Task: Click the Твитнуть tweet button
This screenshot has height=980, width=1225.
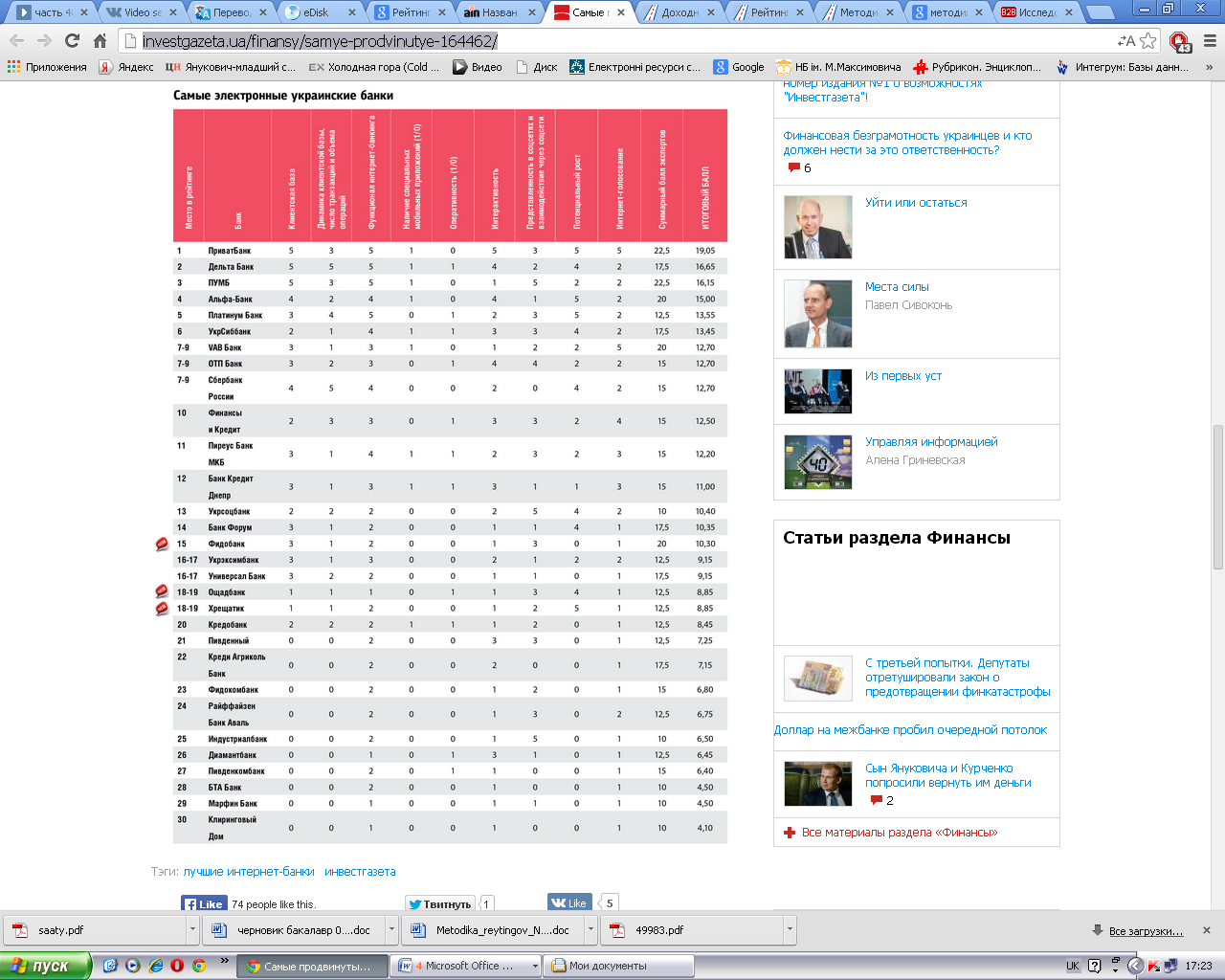Action: pyautogui.click(x=439, y=903)
